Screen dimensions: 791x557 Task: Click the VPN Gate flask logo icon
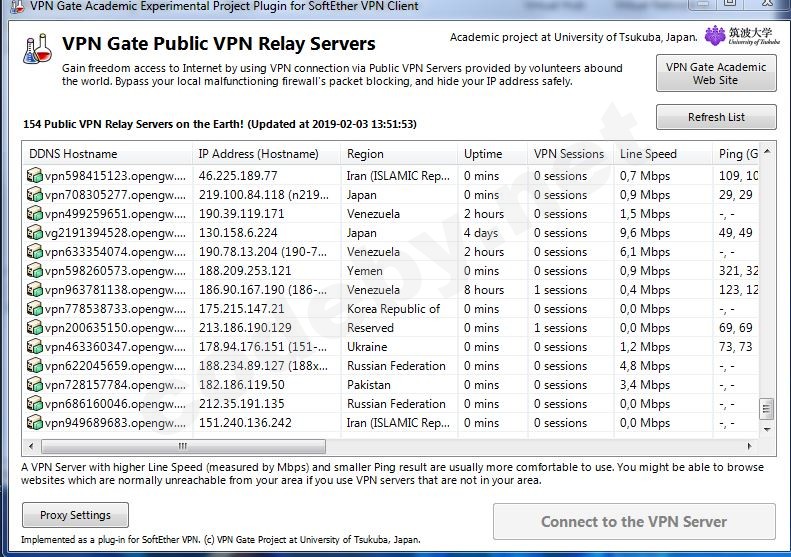(x=36, y=49)
